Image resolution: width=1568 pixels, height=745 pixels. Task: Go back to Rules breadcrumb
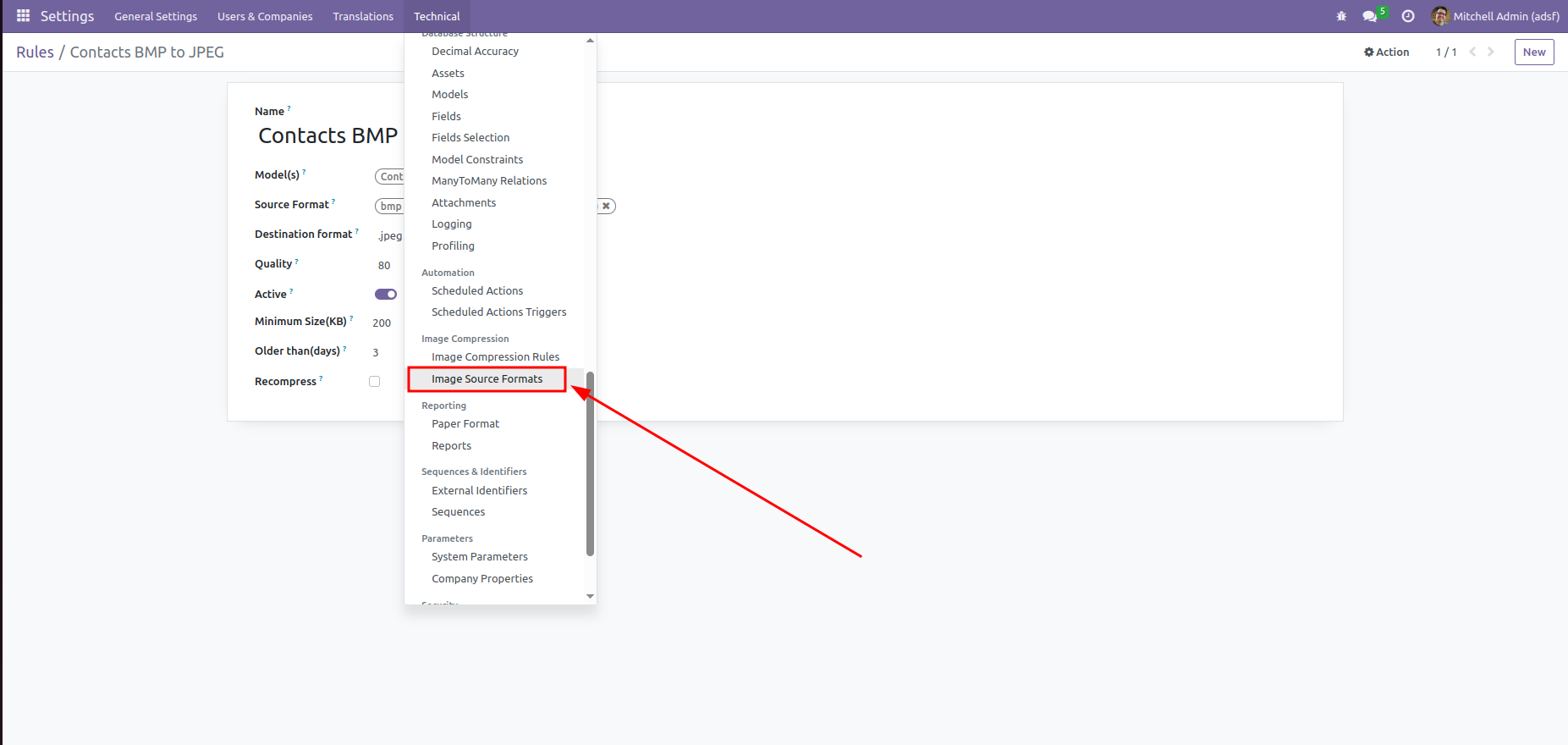[x=35, y=52]
